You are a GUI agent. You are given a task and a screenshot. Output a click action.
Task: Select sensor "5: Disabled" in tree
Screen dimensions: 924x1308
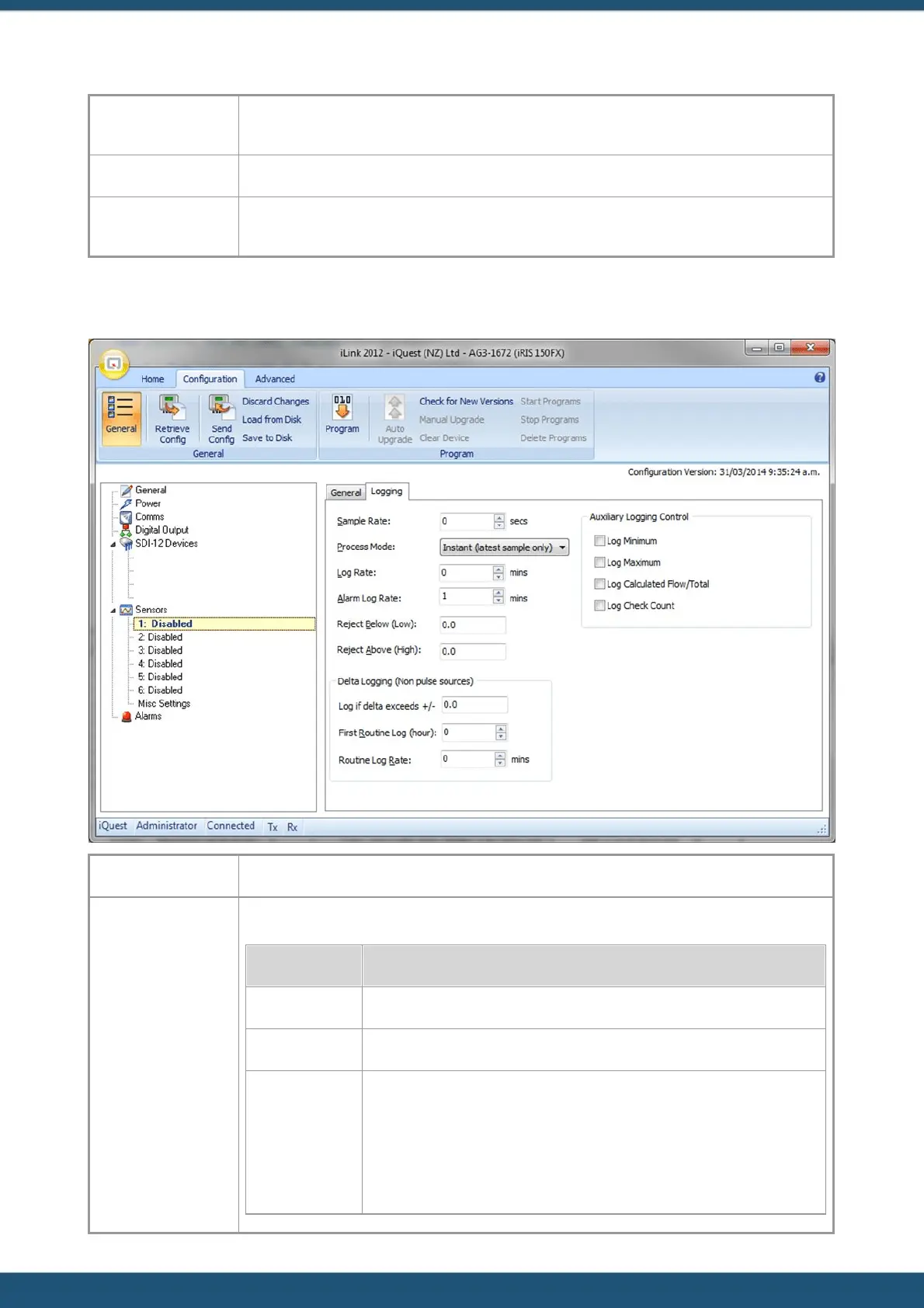160,677
